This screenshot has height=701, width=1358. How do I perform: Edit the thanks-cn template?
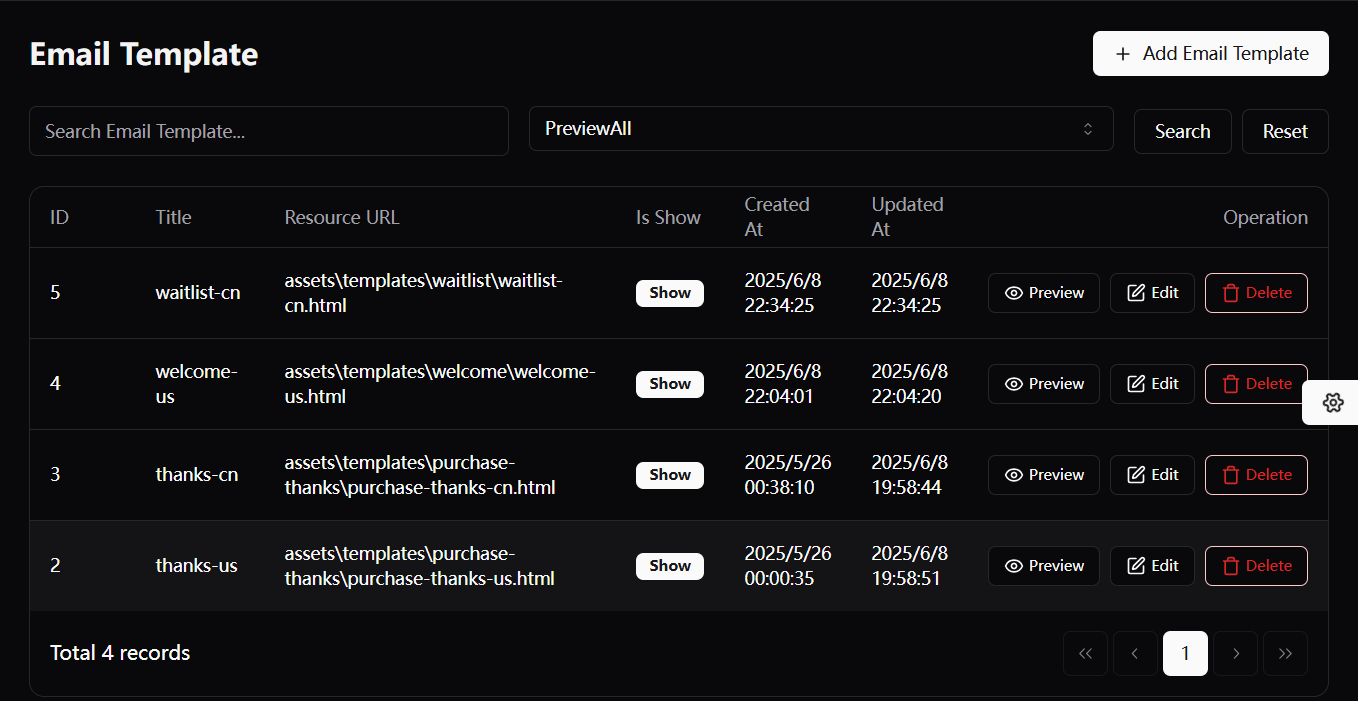[x=1152, y=475]
